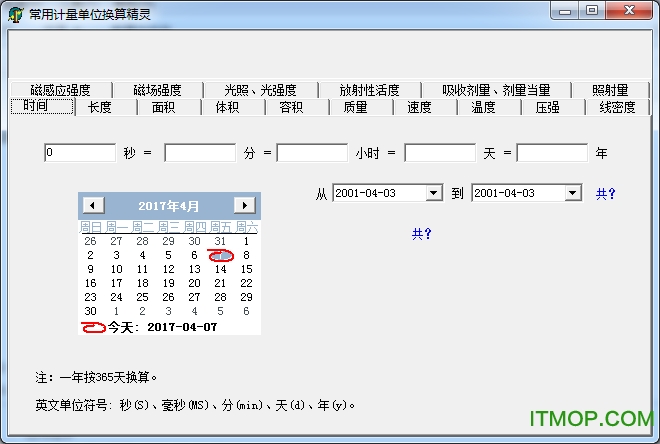The width and height of the screenshot is (660, 444).
Task: Minimize the 常用计量单位换算精灵 window
Action: (565, 11)
